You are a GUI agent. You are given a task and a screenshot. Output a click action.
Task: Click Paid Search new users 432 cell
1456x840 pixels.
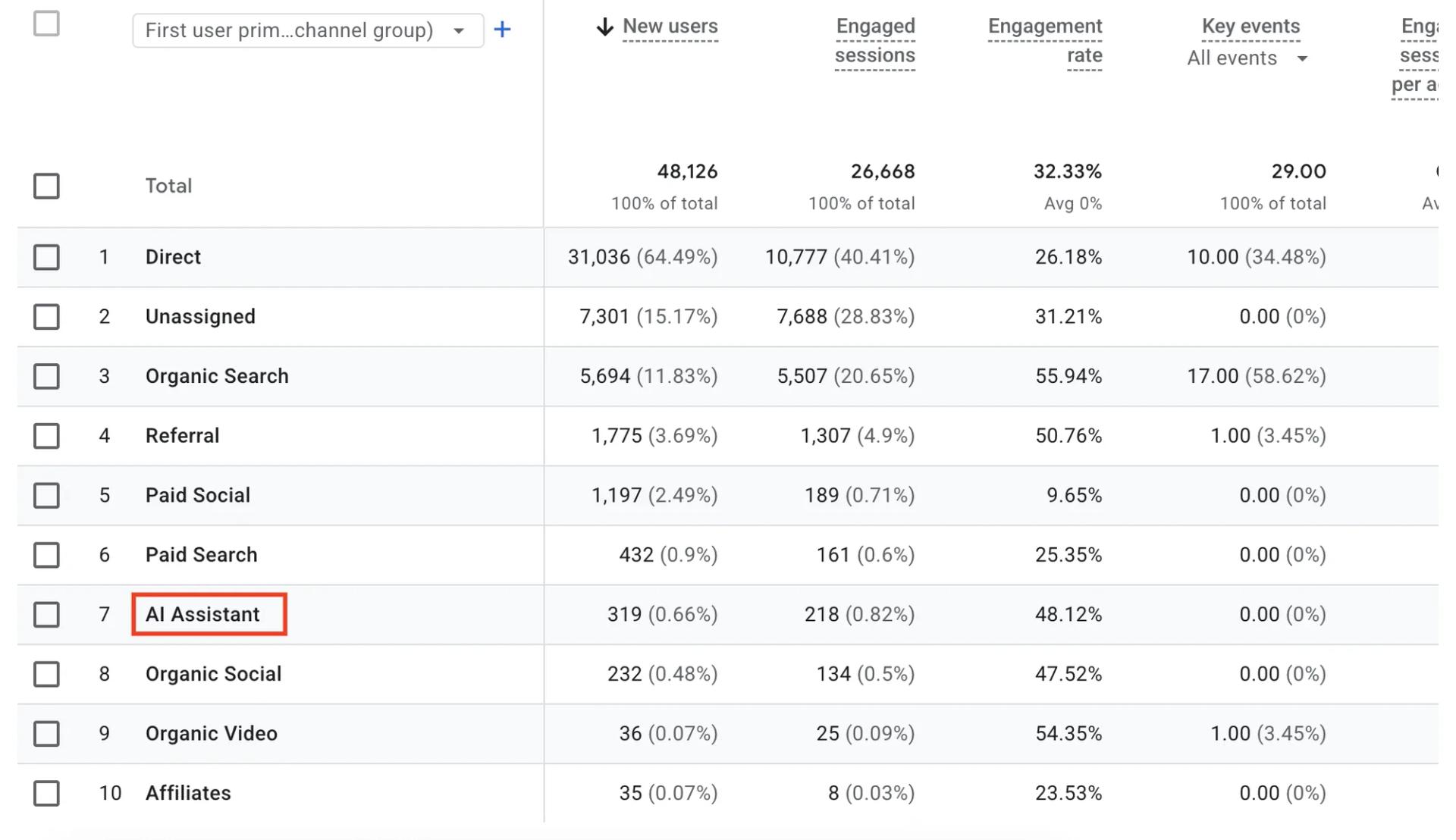[668, 555]
